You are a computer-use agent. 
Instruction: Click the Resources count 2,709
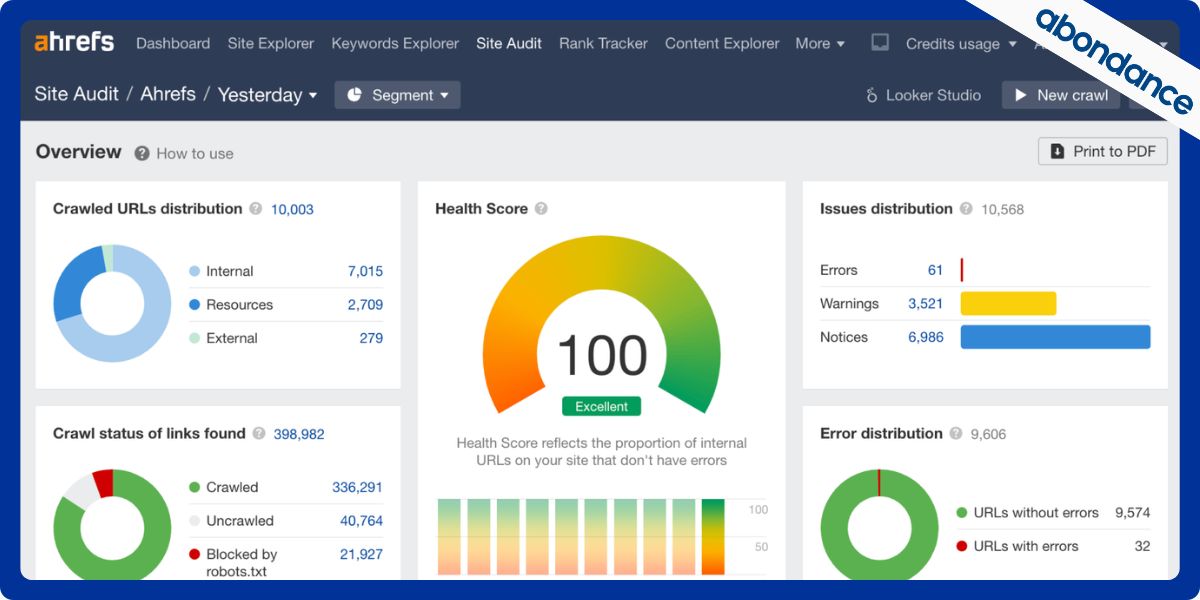(365, 305)
